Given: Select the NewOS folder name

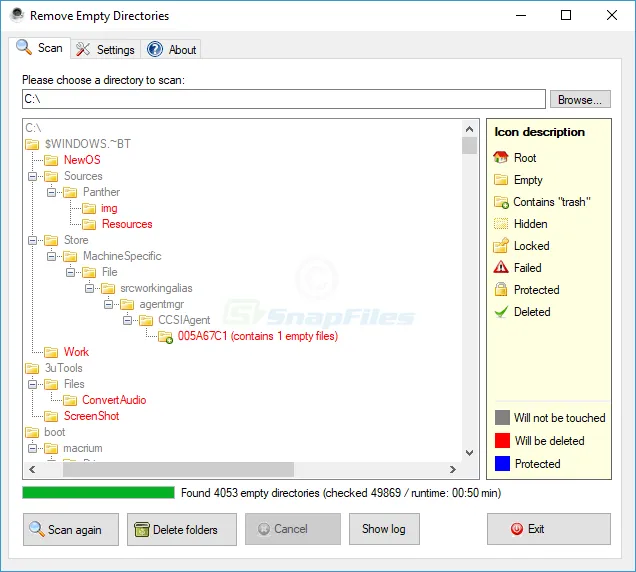Looking at the screenshot, I should [82, 160].
